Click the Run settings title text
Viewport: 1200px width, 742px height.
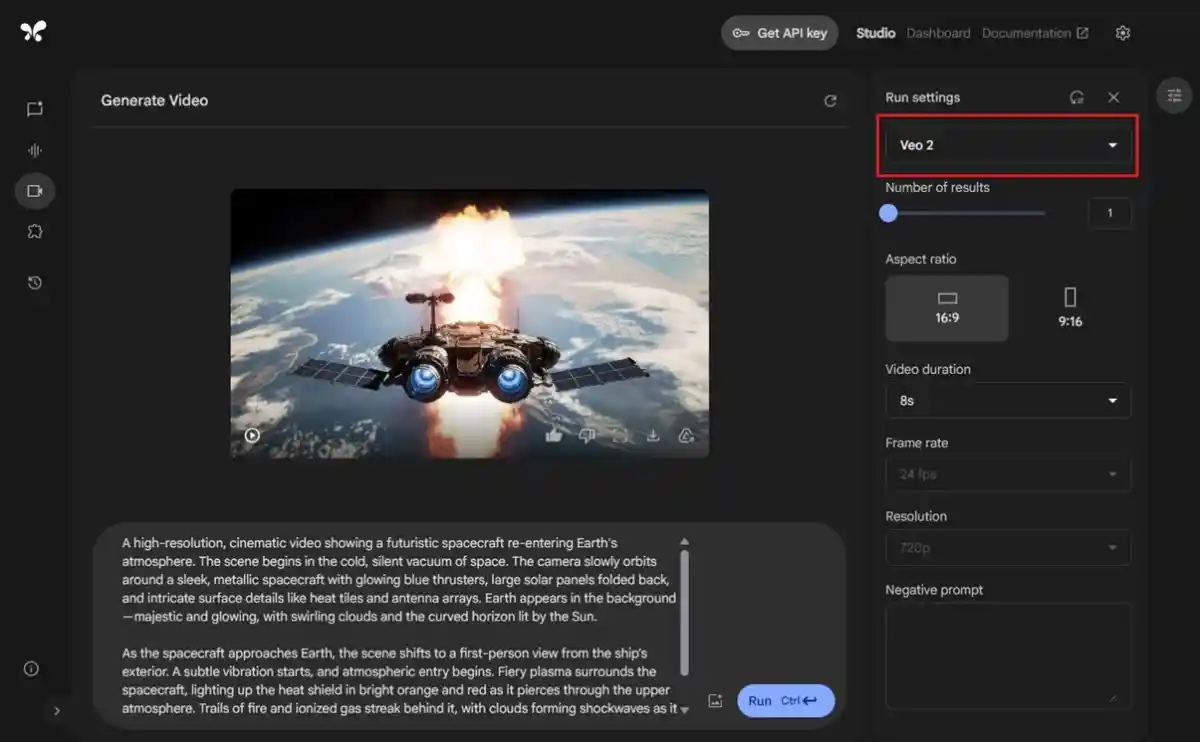pos(922,97)
